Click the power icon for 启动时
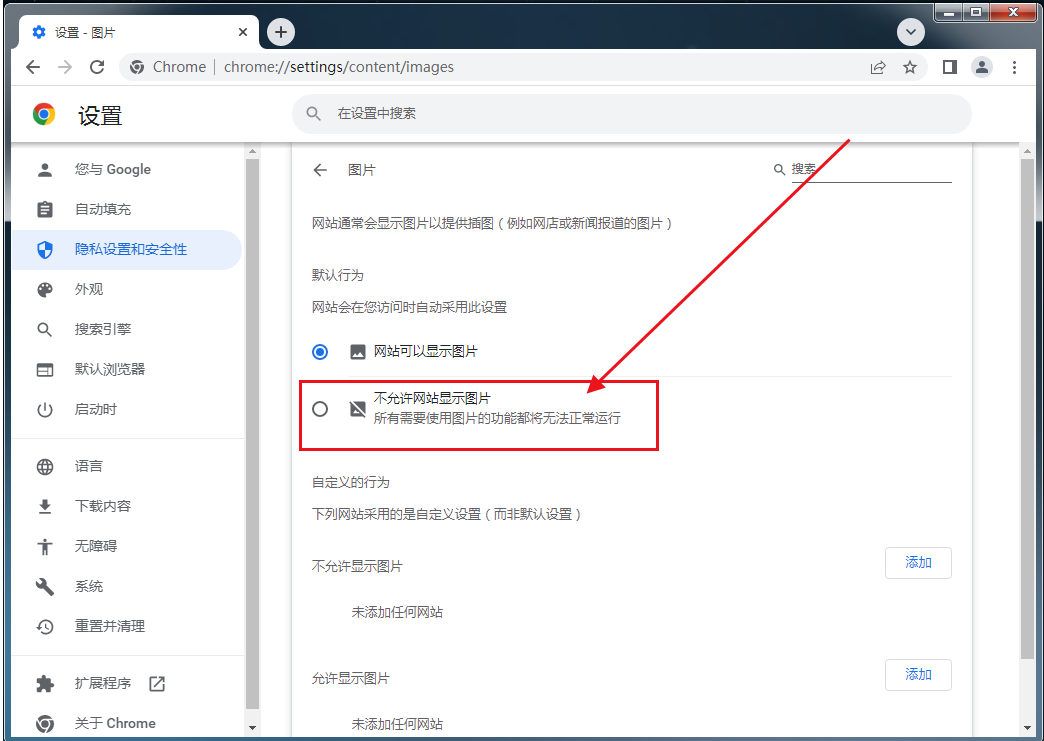 (x=45, y=409)
